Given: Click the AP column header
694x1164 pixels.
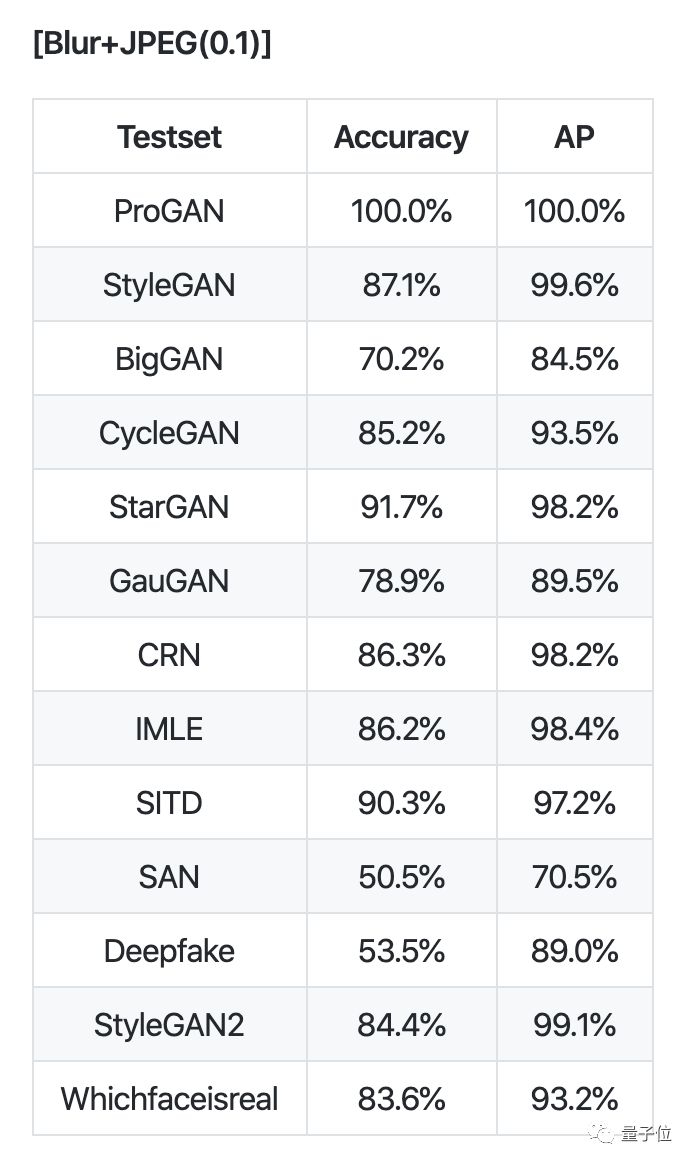Looking at the screenshot, I should click(x=574, y=137).
